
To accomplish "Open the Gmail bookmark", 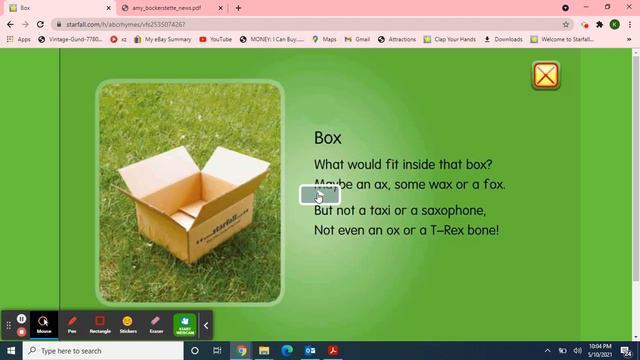I will (357, 39).
